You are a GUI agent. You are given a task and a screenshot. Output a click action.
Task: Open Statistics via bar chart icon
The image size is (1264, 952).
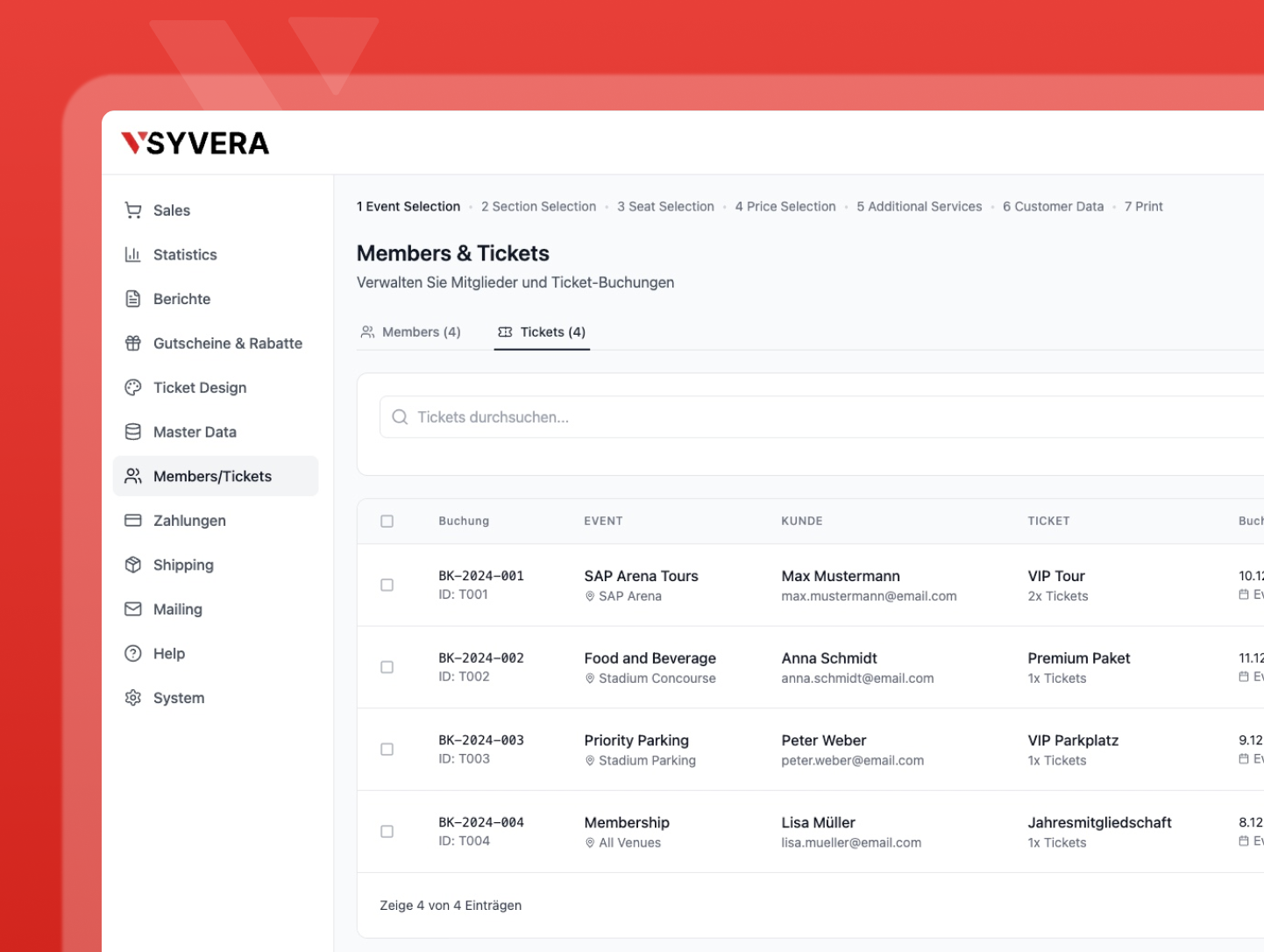click(133, 255)
